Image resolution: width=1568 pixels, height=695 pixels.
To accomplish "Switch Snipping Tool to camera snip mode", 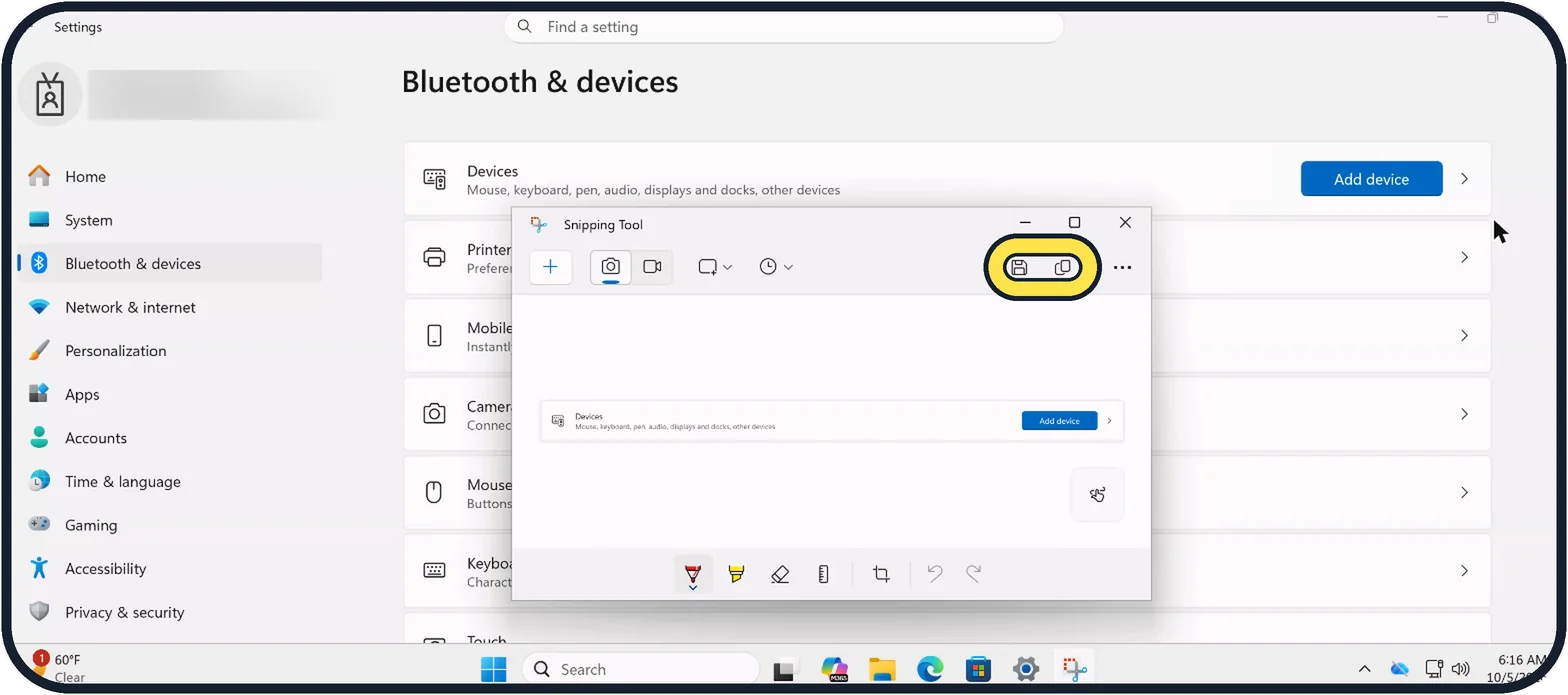I will [610, 267].
